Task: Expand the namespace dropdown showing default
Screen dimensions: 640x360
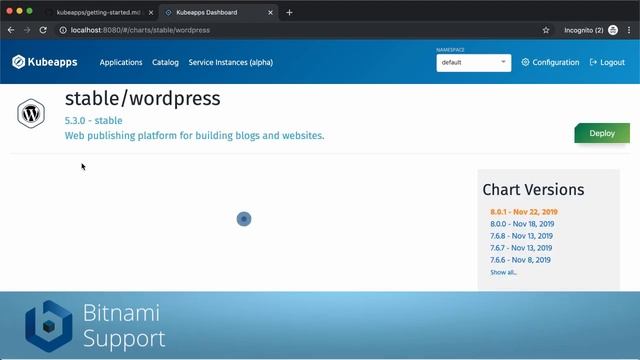Action: (473, 63)
